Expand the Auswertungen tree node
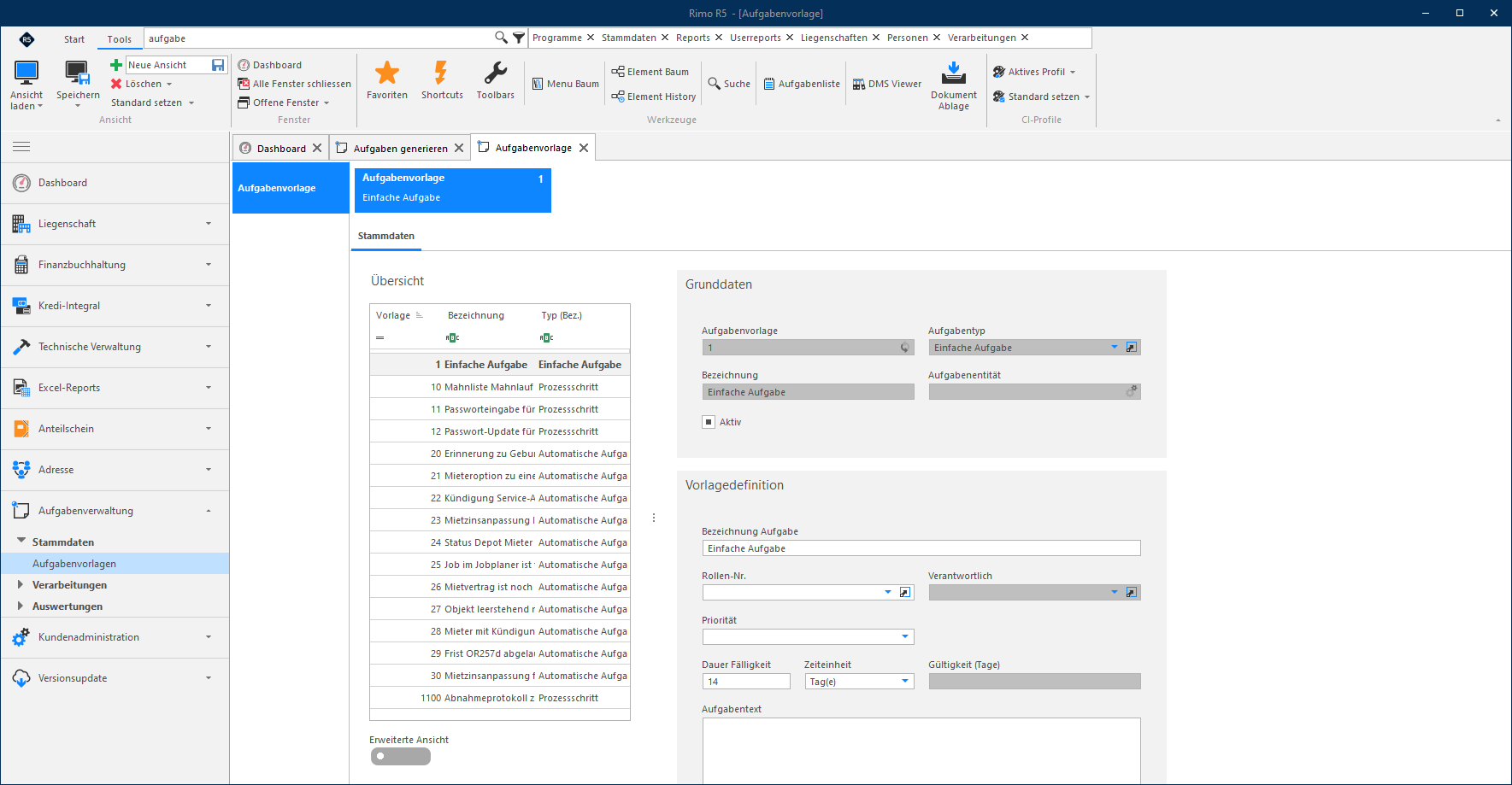The height and width of the screenshot is (785, 1512). click(x=21, y=606)
